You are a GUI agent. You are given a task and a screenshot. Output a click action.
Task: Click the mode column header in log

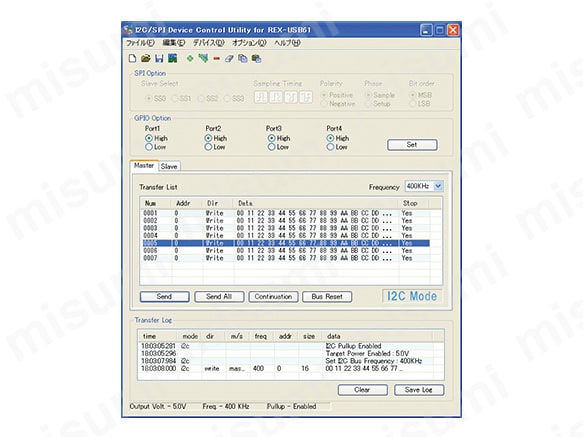tap(190, 336)
